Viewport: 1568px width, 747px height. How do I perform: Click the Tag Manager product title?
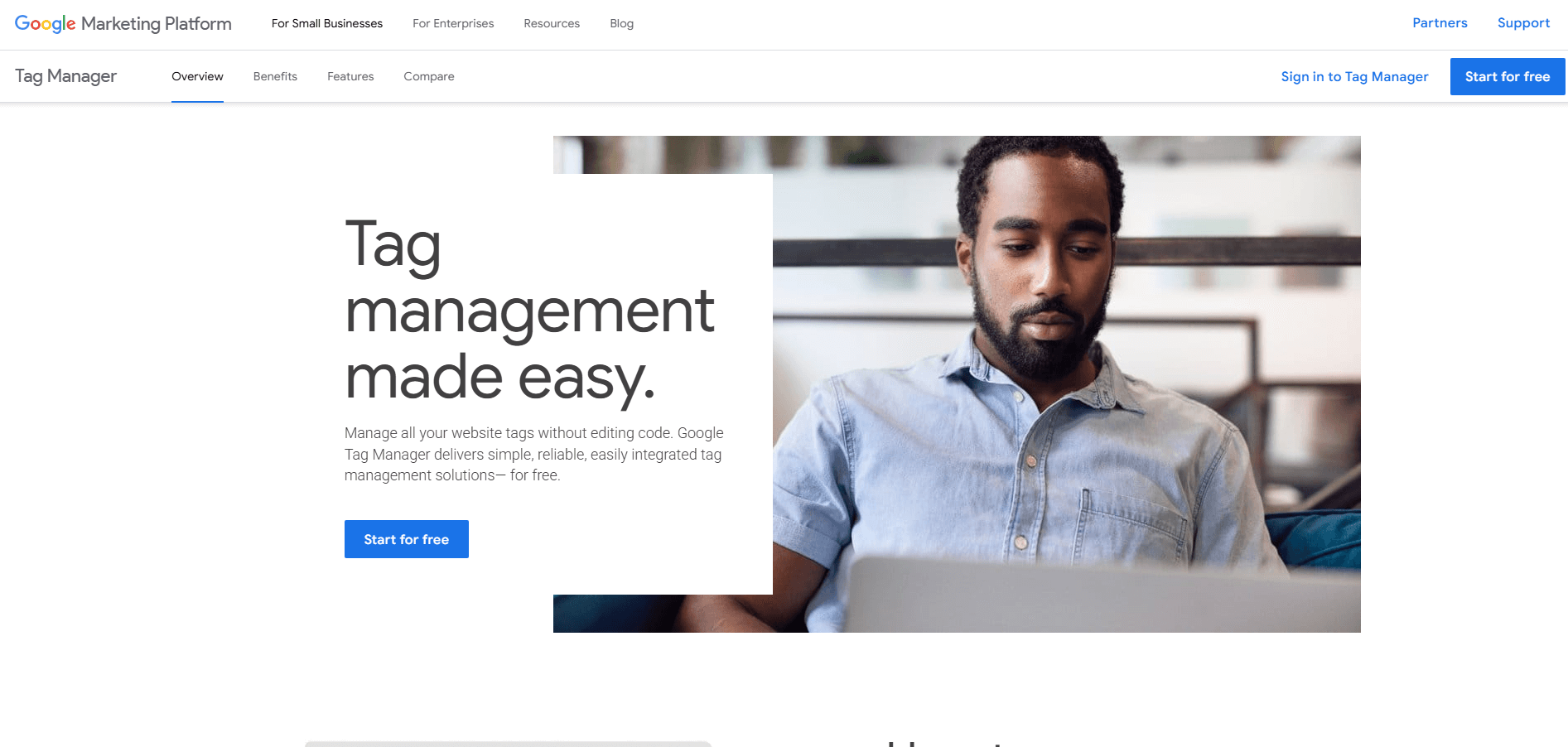tap(66, 76)
